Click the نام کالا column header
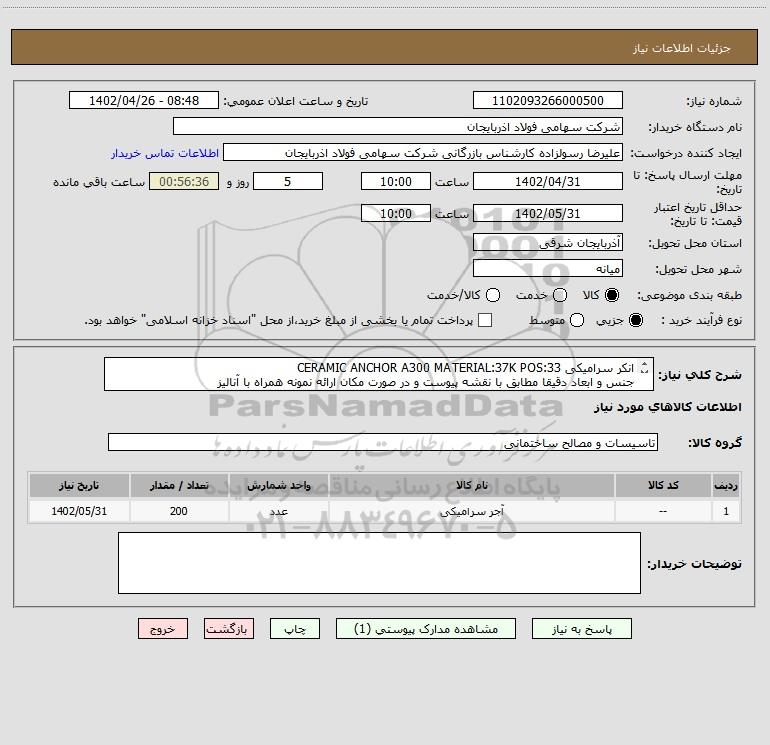Viewport: 770px width, 745px height. pyautogui.click(x=471, y=486)
